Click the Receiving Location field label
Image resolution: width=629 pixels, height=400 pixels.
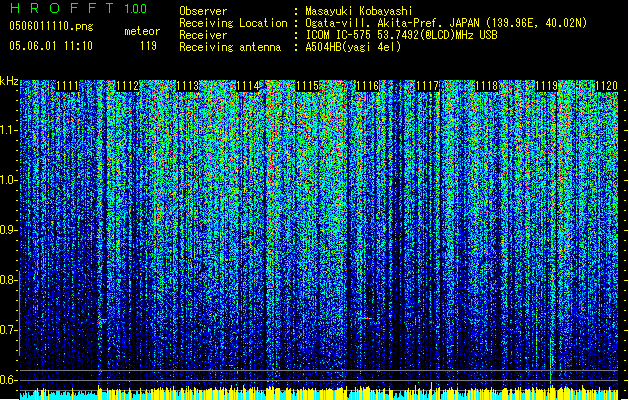[x=233, y=23]
